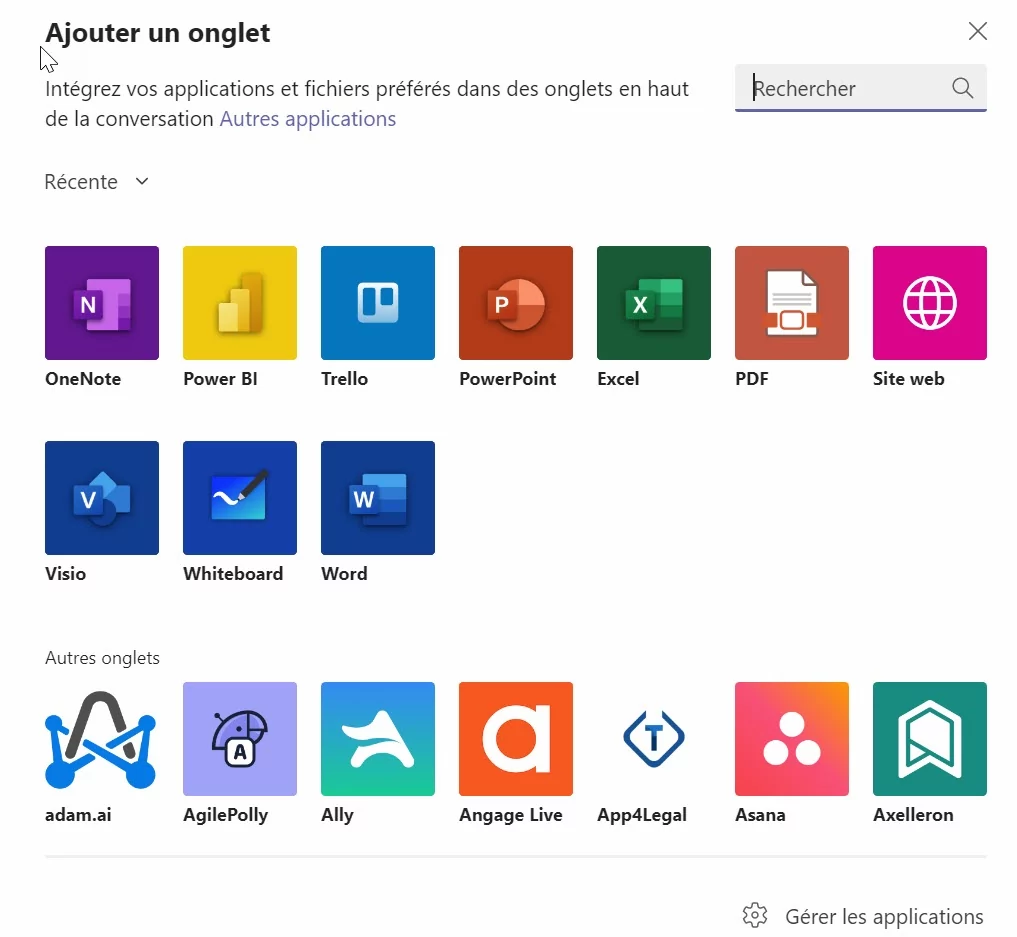
Task: Select the Angage Live icon
Action: 516,739
